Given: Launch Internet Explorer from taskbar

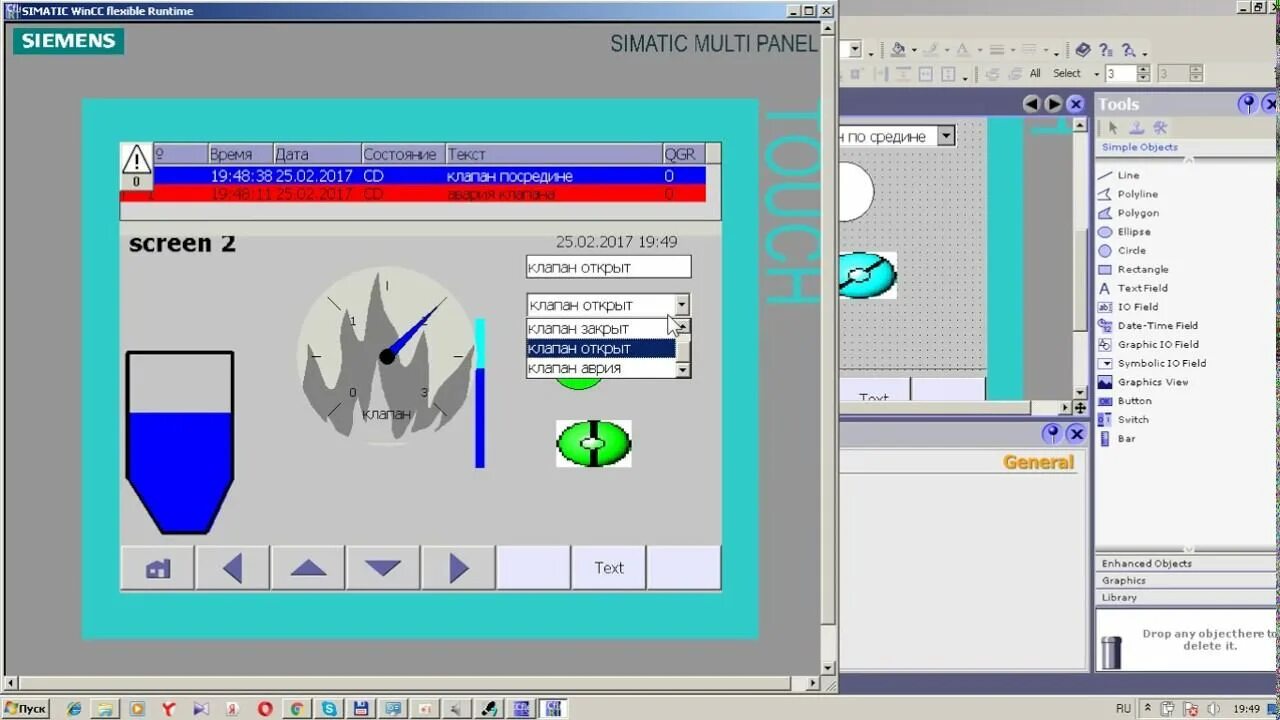Looking at the screenshot, I should [x=74, y=709].
